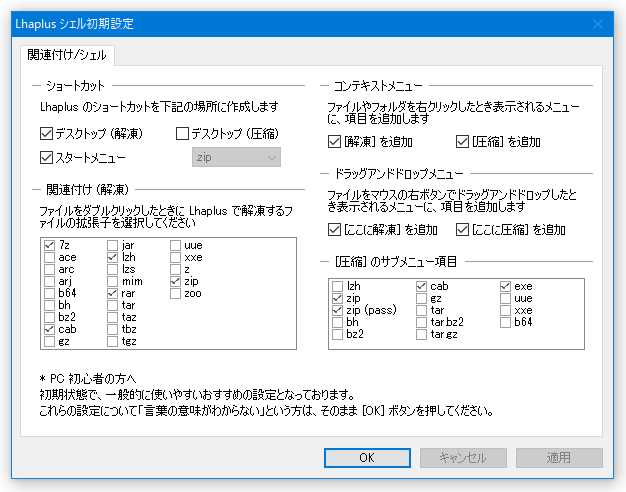The height and width of the screenshot is (492, 626).
Task: Check ace in association list
Action: (x=50, y=257)
